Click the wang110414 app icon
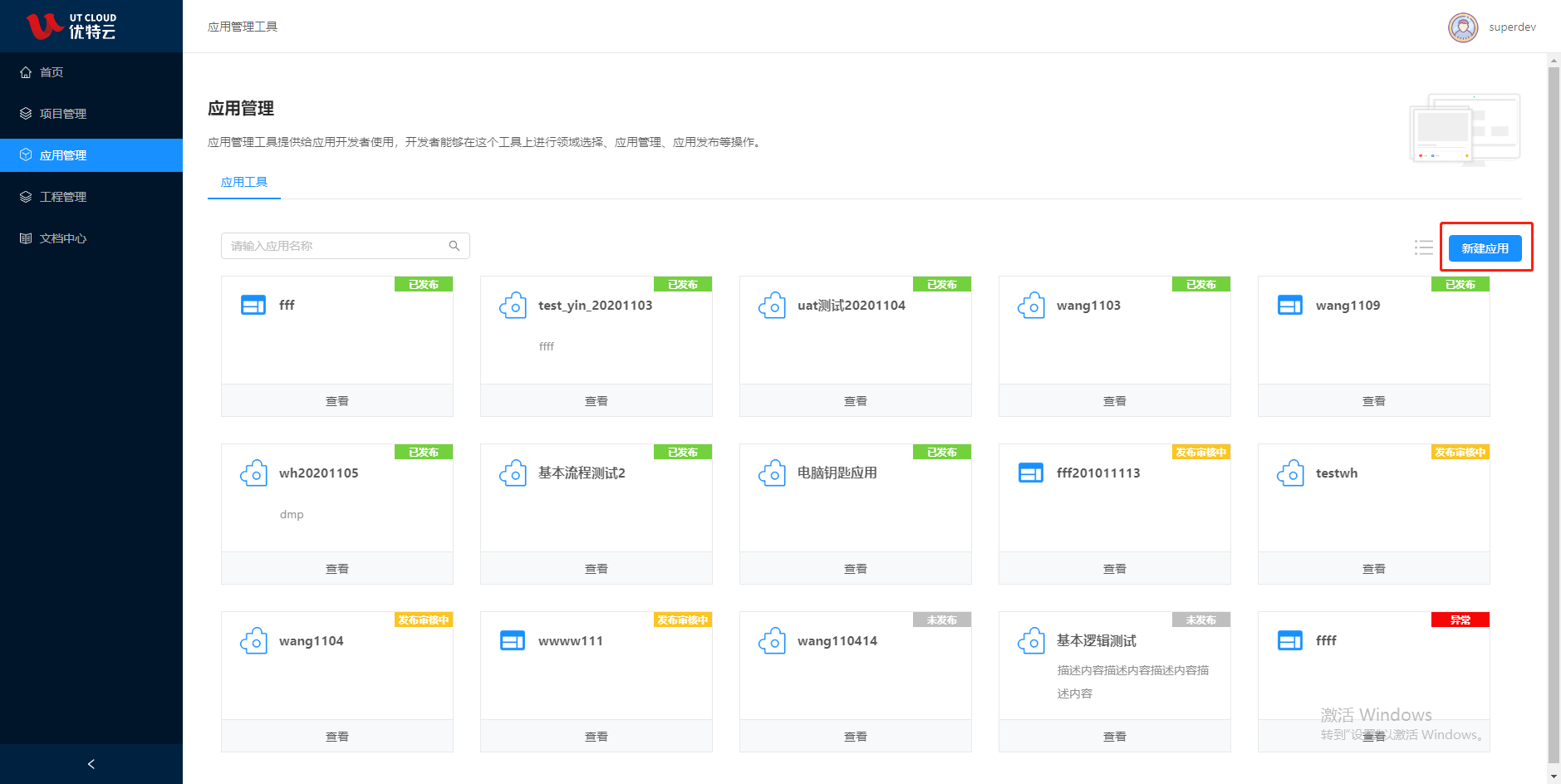1561x784 pixels. click(772, 641)
